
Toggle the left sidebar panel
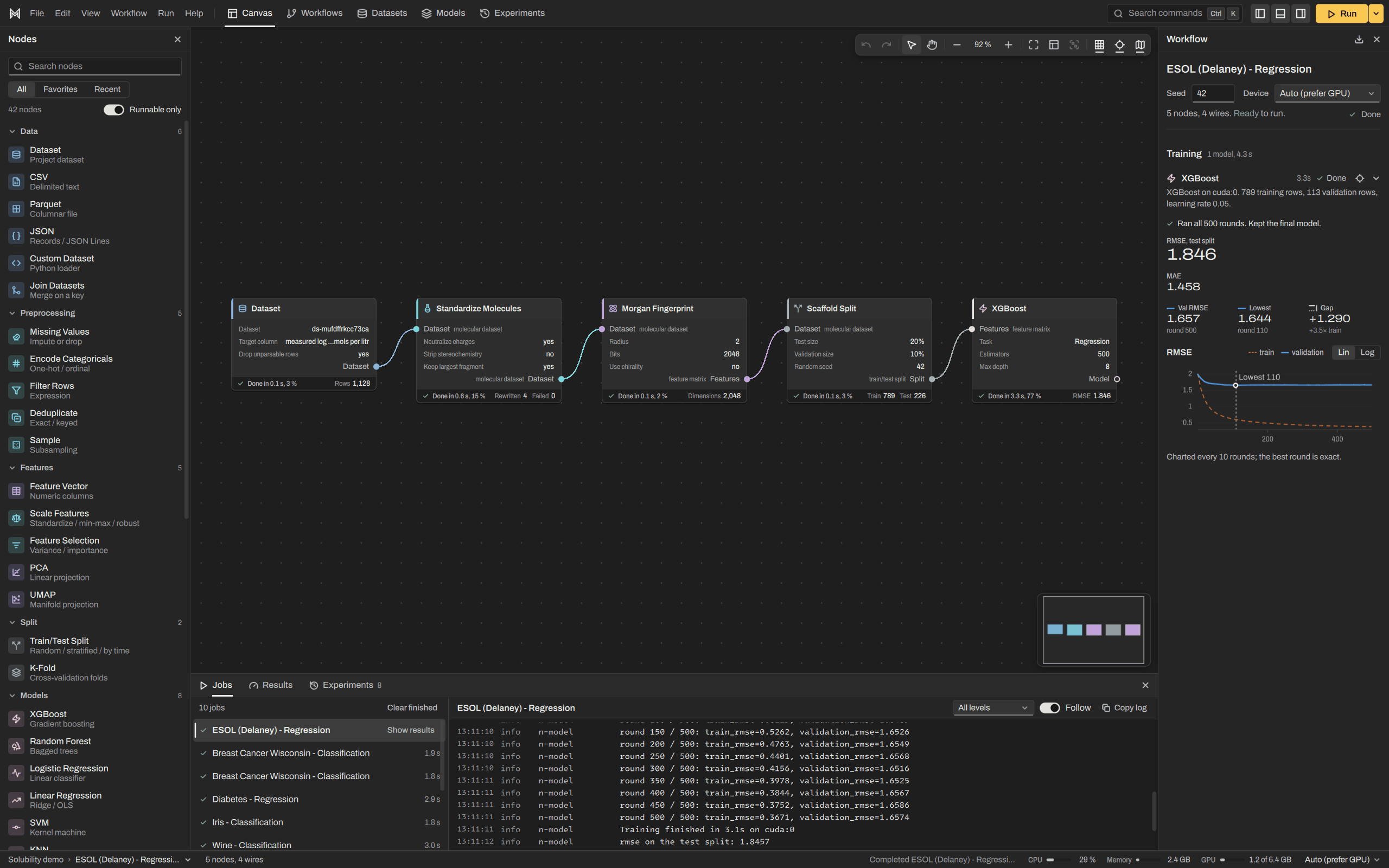coord(1260,13)
